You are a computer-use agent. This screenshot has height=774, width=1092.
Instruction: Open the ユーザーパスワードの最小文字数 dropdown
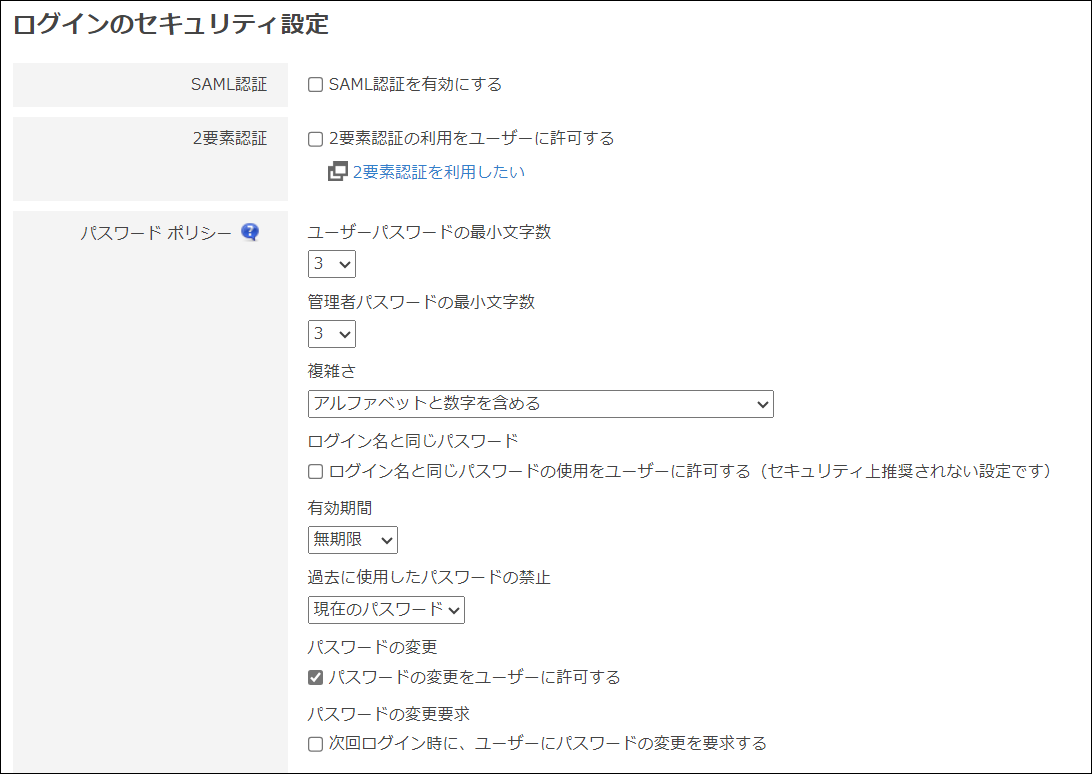tap(331, 264)
